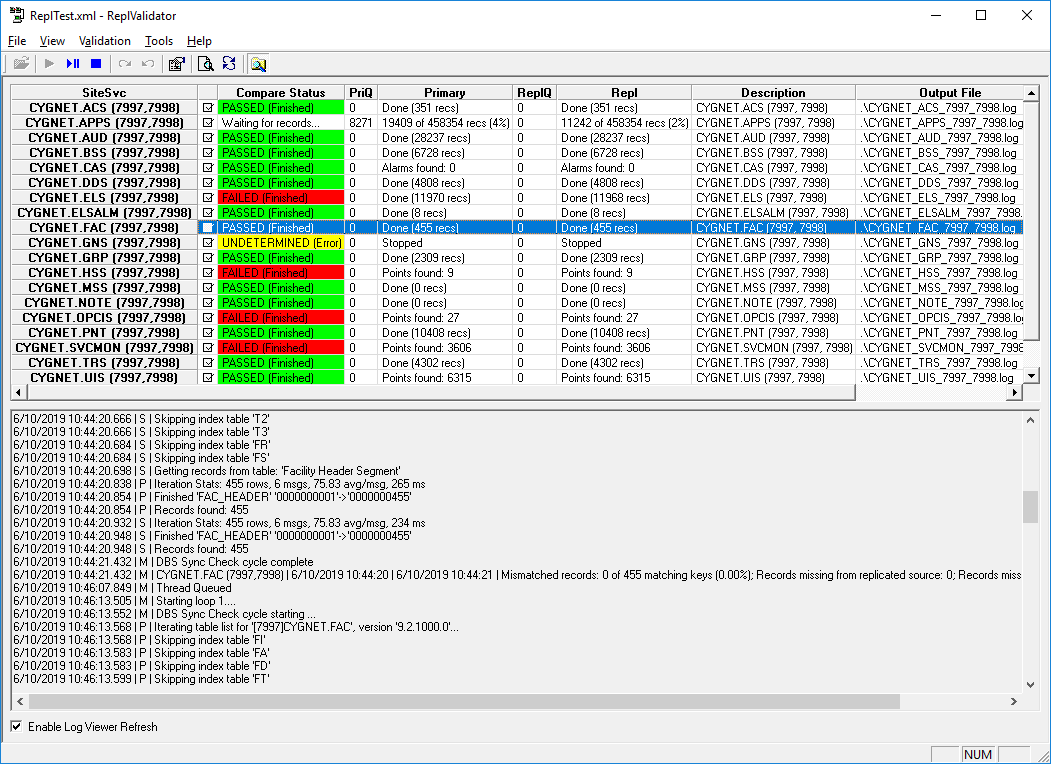Click log line 'Thread Queued'

point(194,588)
